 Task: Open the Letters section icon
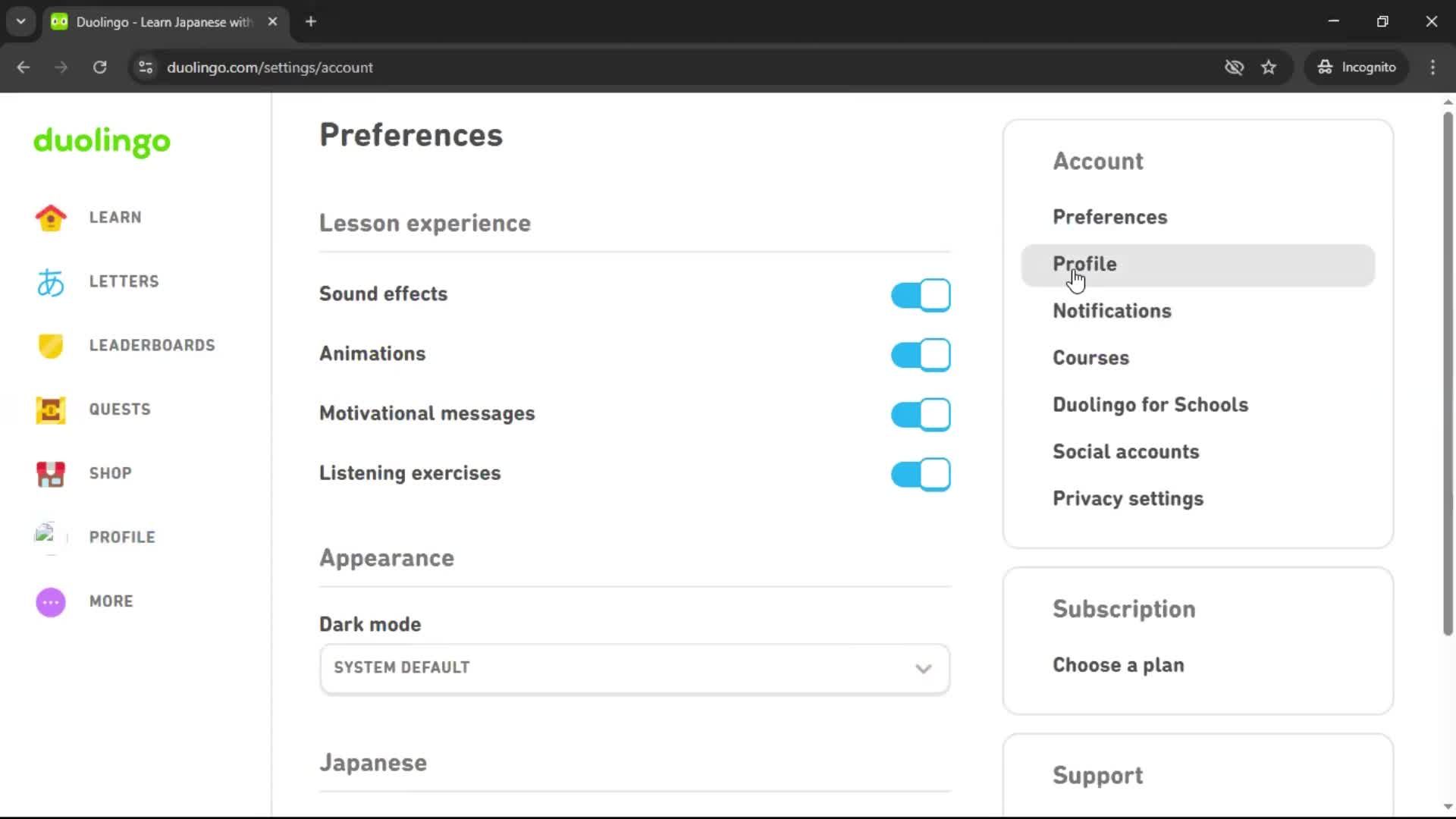click(x=50, y=281)
